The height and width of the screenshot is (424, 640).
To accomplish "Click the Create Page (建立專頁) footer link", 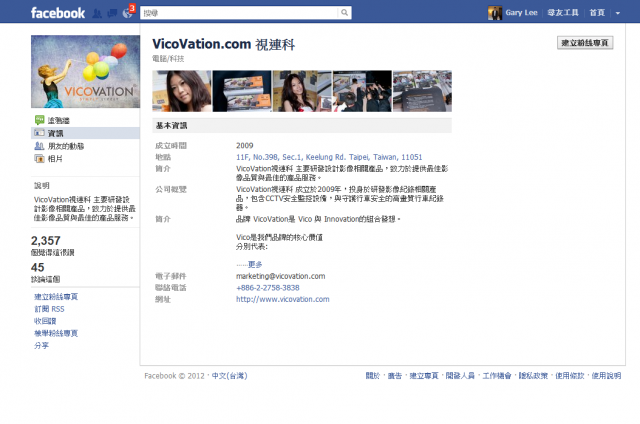I will click(x=424, y=376).
